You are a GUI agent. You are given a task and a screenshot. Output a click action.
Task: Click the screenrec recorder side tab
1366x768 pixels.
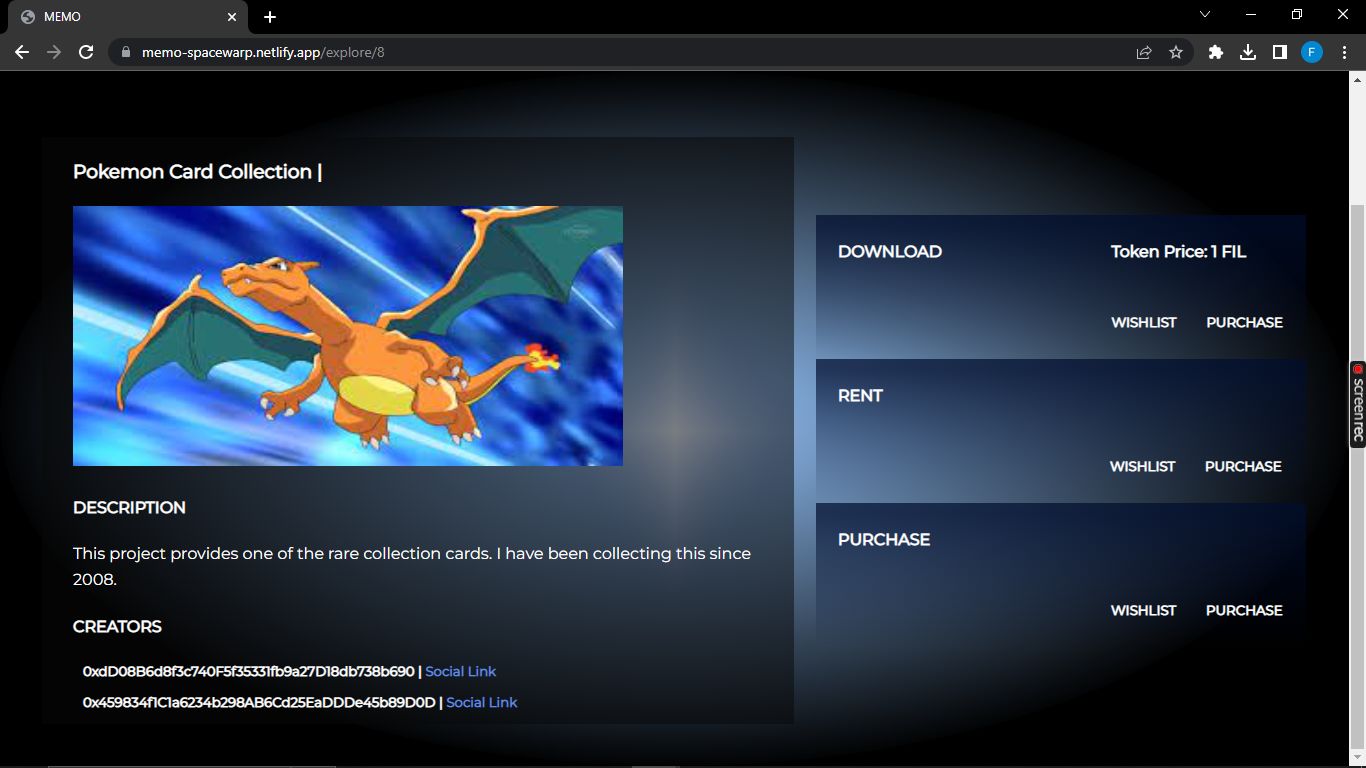pos(1358,404)
